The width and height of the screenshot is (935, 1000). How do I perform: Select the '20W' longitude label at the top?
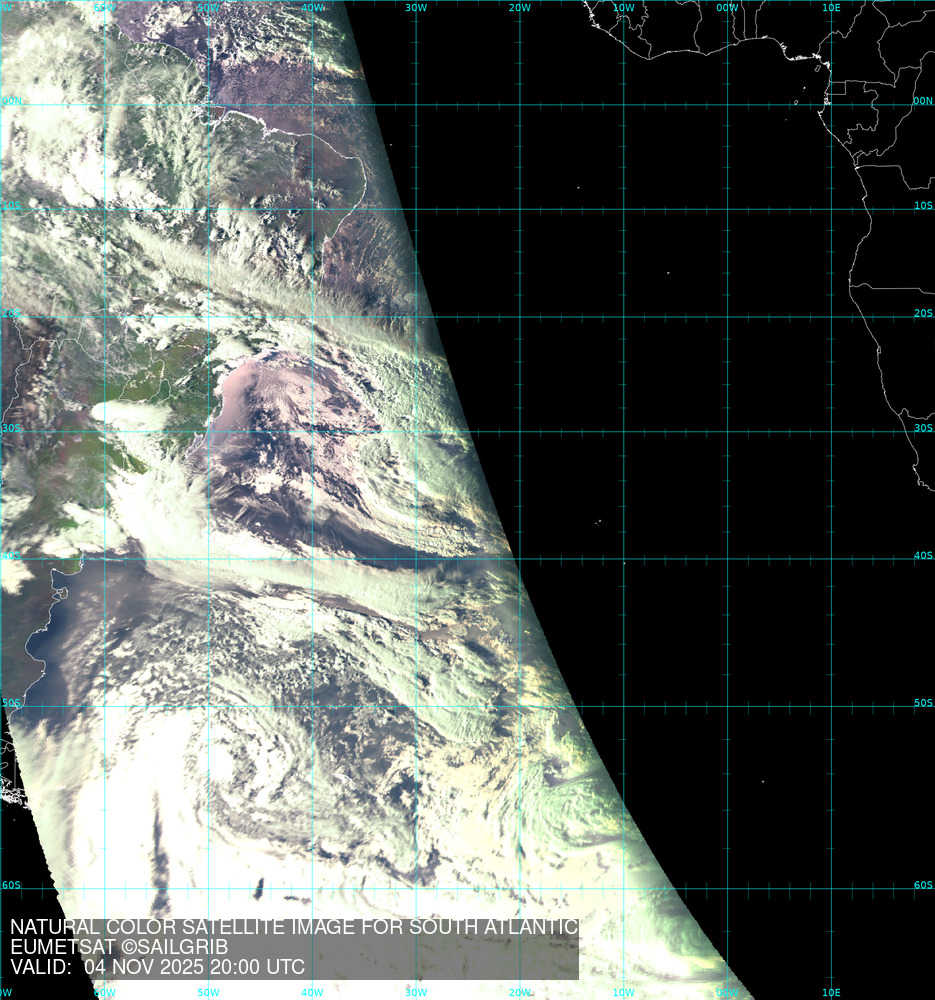(x=519, y=8)
